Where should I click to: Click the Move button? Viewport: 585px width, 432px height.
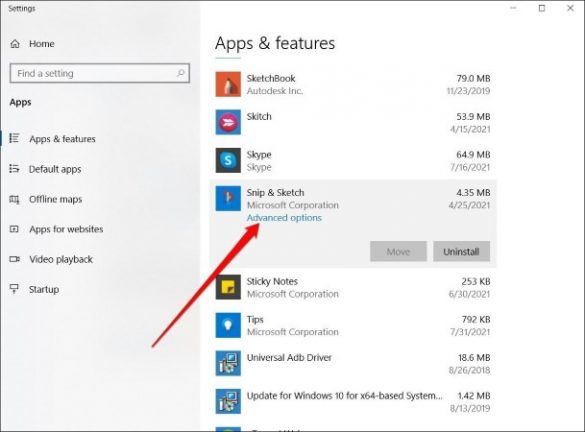(x=398, y=251)
